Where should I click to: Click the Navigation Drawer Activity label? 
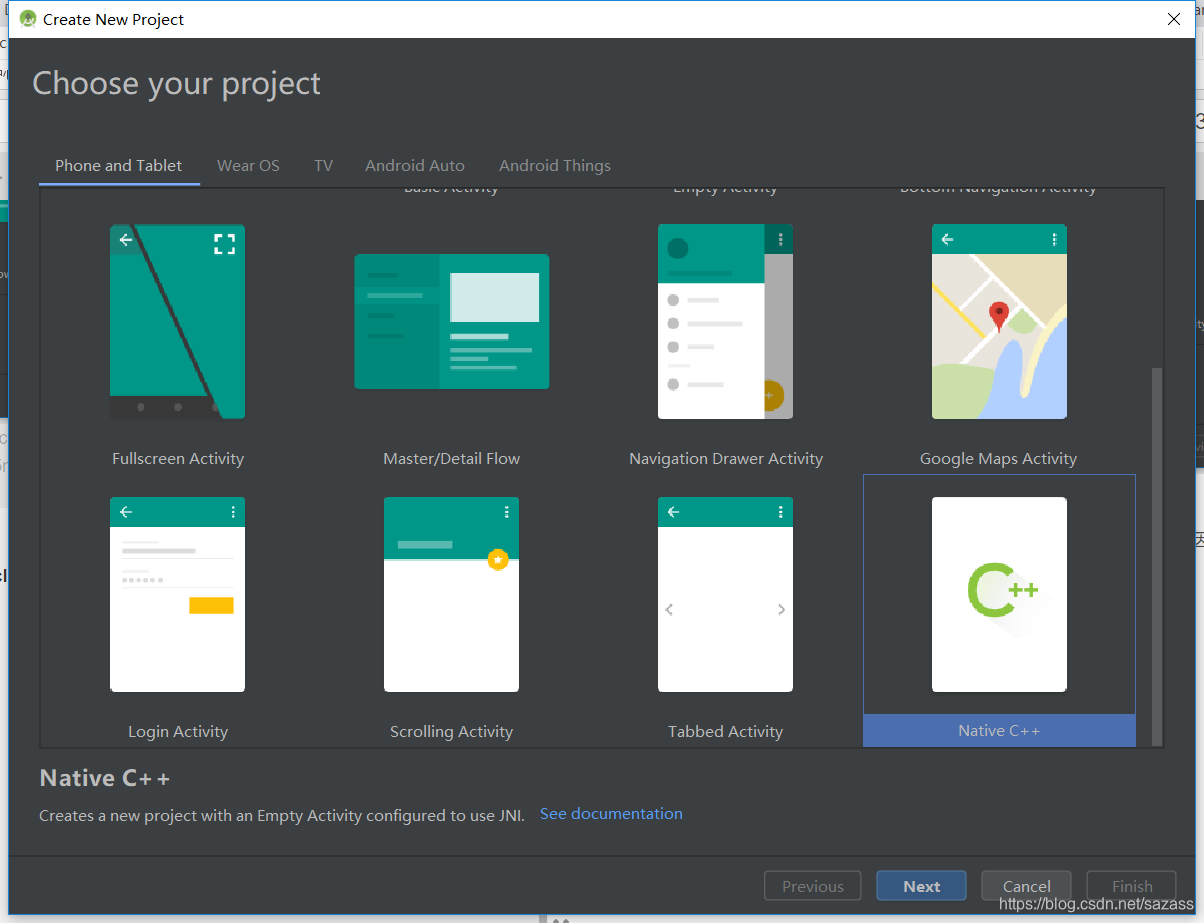pos(726,459)
